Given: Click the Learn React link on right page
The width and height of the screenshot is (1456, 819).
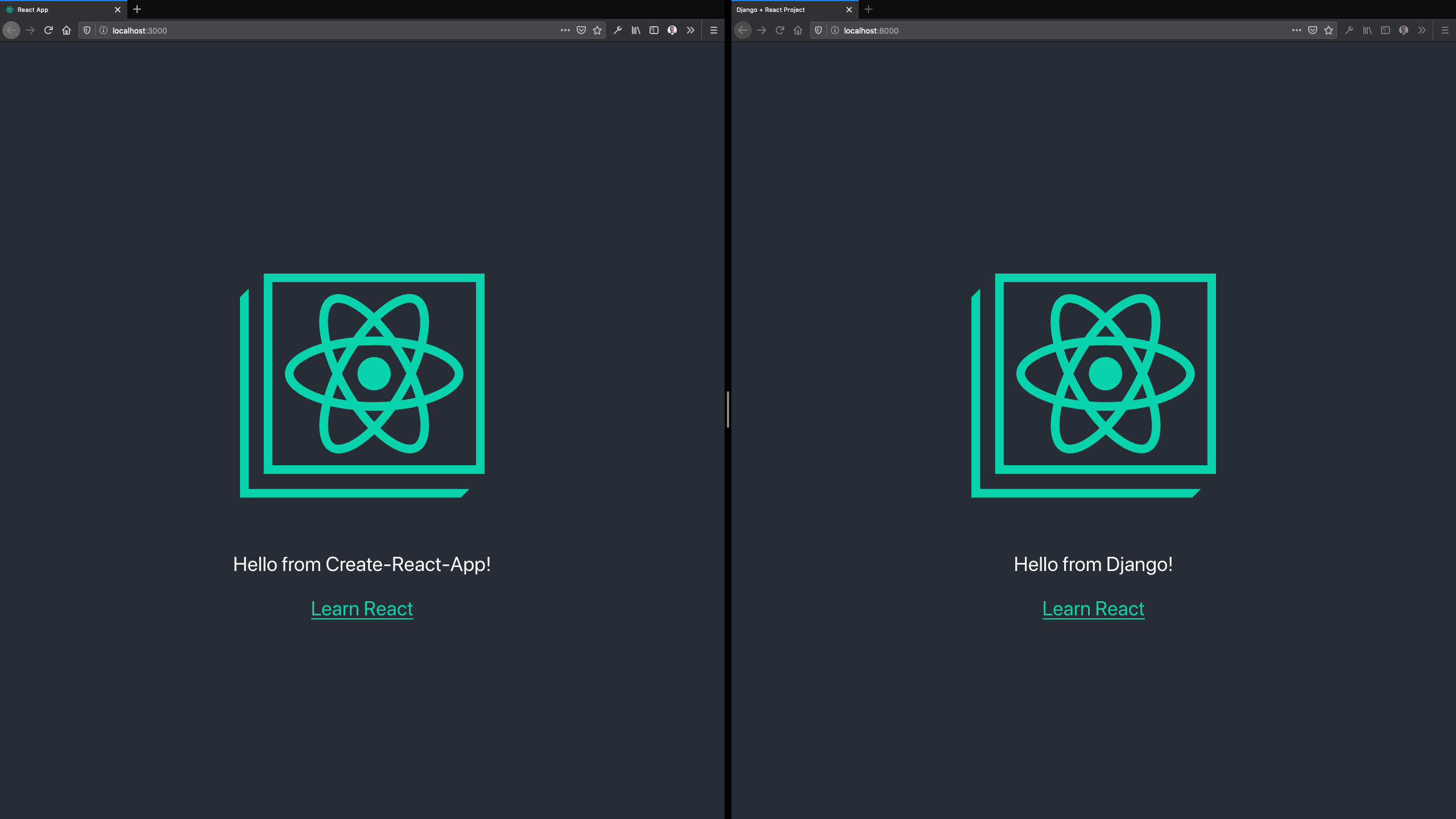Looking at the screenshot, I should click(x=1093, y=608).
